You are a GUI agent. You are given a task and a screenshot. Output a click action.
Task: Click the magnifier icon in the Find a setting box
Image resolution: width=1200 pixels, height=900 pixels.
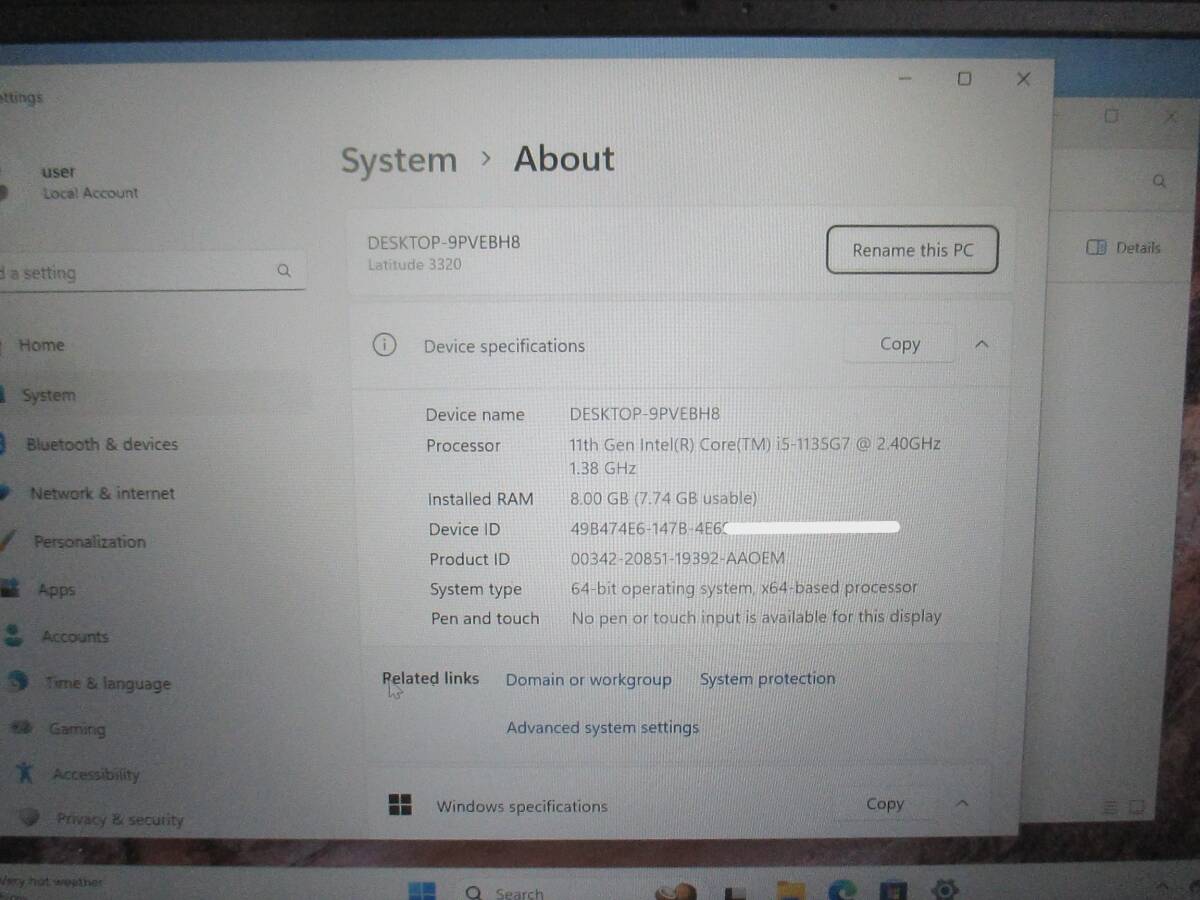284,270
